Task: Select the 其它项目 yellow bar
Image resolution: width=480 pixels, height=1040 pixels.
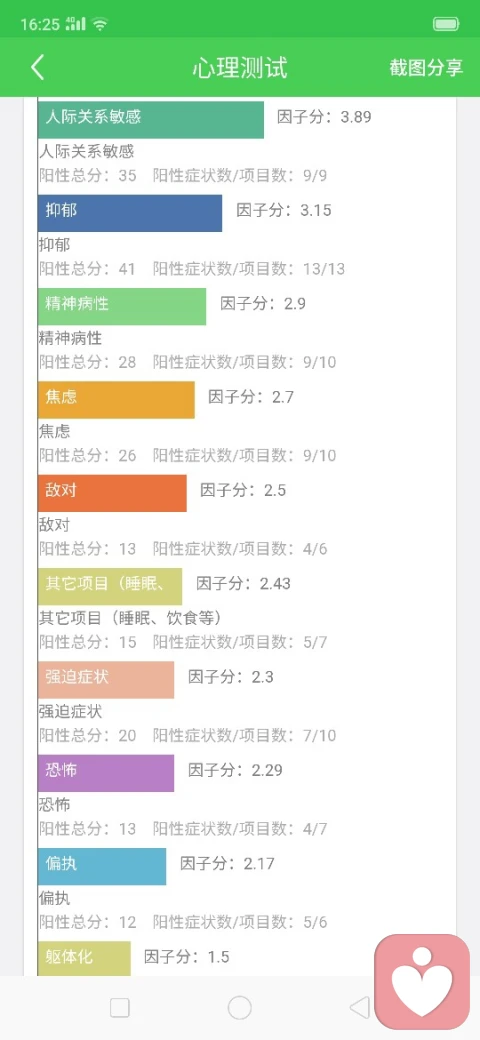Action: (109, 586)
